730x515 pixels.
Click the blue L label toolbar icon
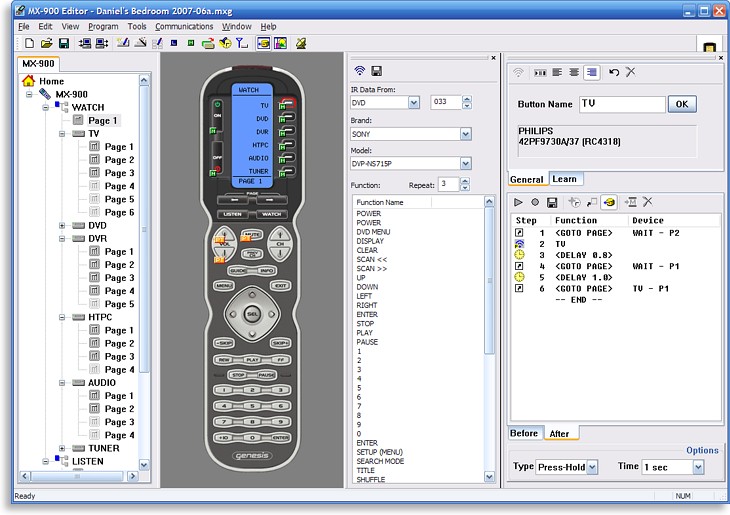tap(174, 43)
